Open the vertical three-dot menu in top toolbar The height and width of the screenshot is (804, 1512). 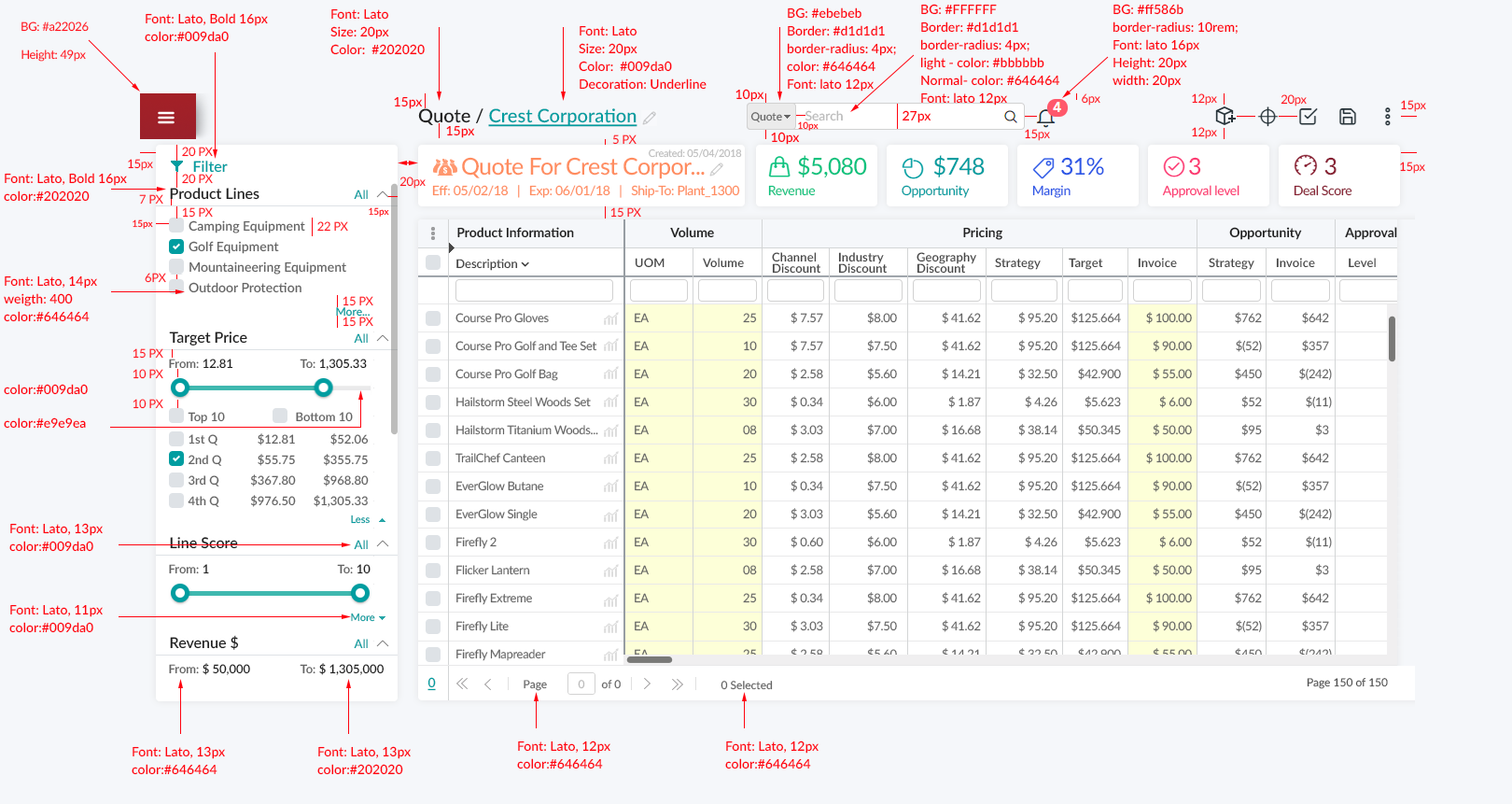pyautogui.click(x=1387, y=117)
